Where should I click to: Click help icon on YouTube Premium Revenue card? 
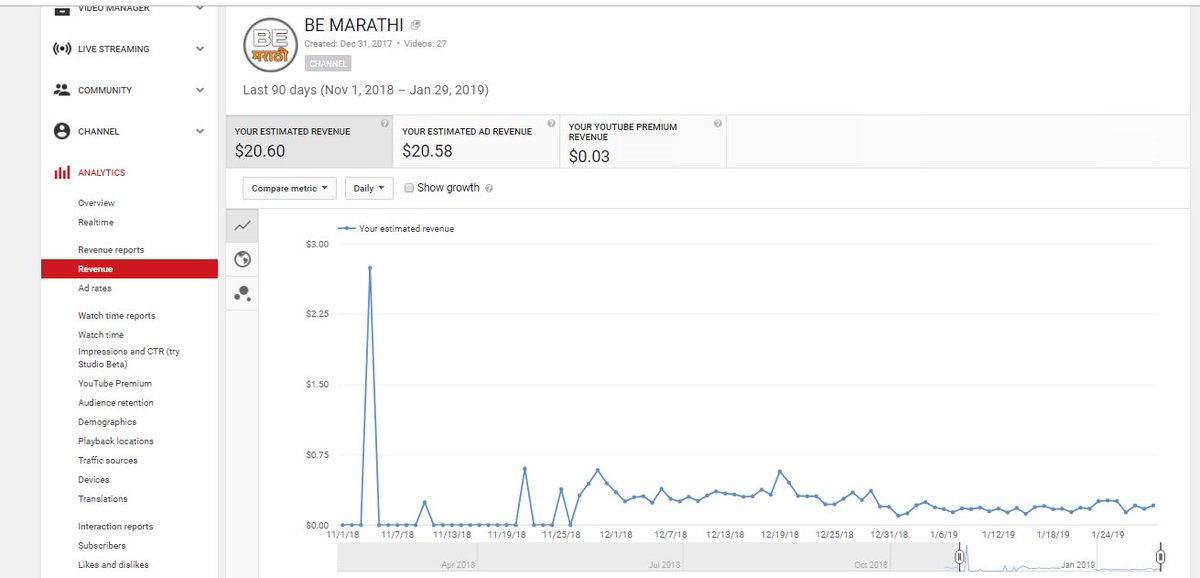[x=717, y=124]
